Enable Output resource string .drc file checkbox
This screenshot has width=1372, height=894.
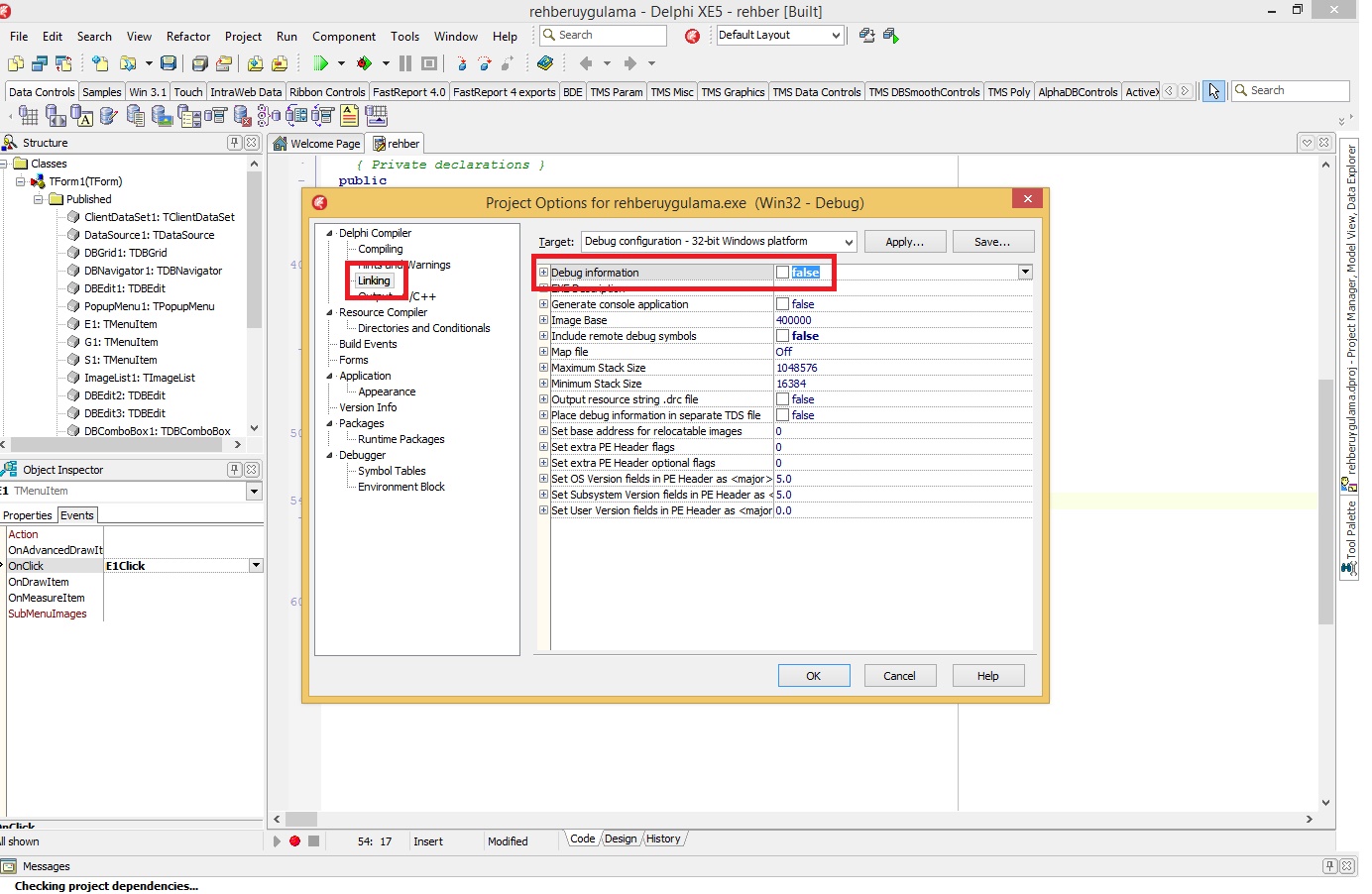coord(783,399)
